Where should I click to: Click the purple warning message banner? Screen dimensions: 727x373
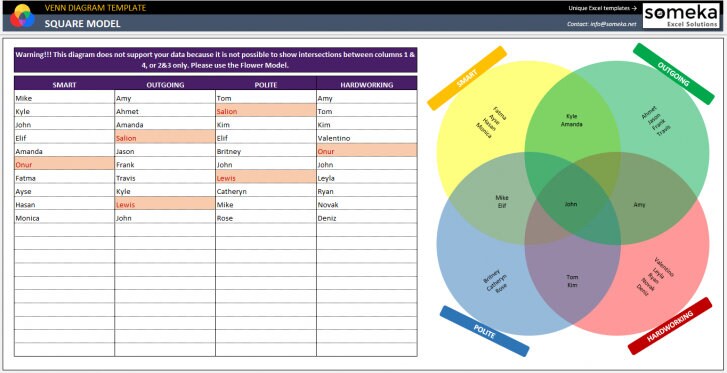pyautogui.click(x=216, y=60)
